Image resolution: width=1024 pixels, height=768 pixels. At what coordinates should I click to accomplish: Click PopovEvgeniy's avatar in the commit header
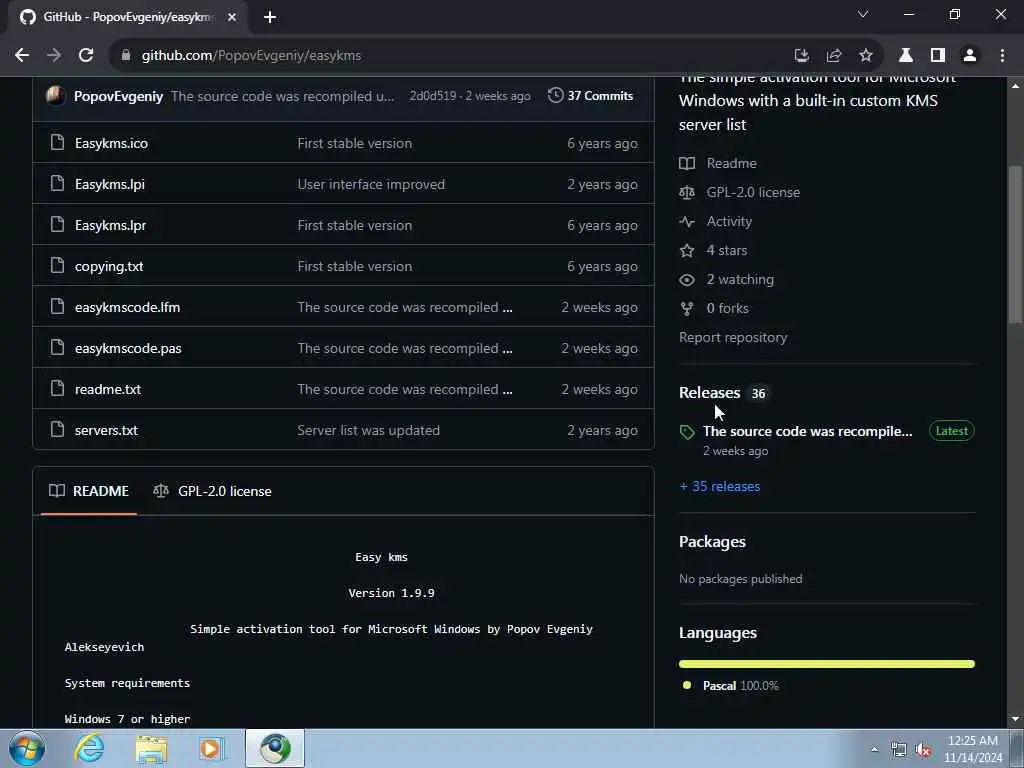(56, 96)
